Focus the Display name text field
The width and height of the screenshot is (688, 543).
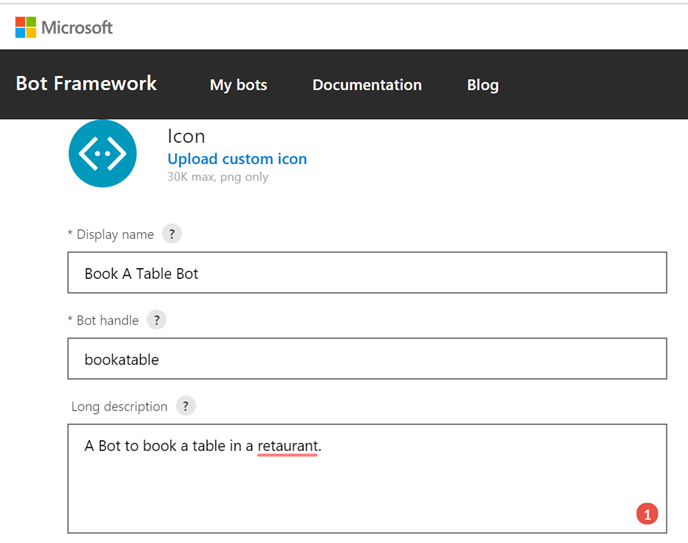click(367, 273)
